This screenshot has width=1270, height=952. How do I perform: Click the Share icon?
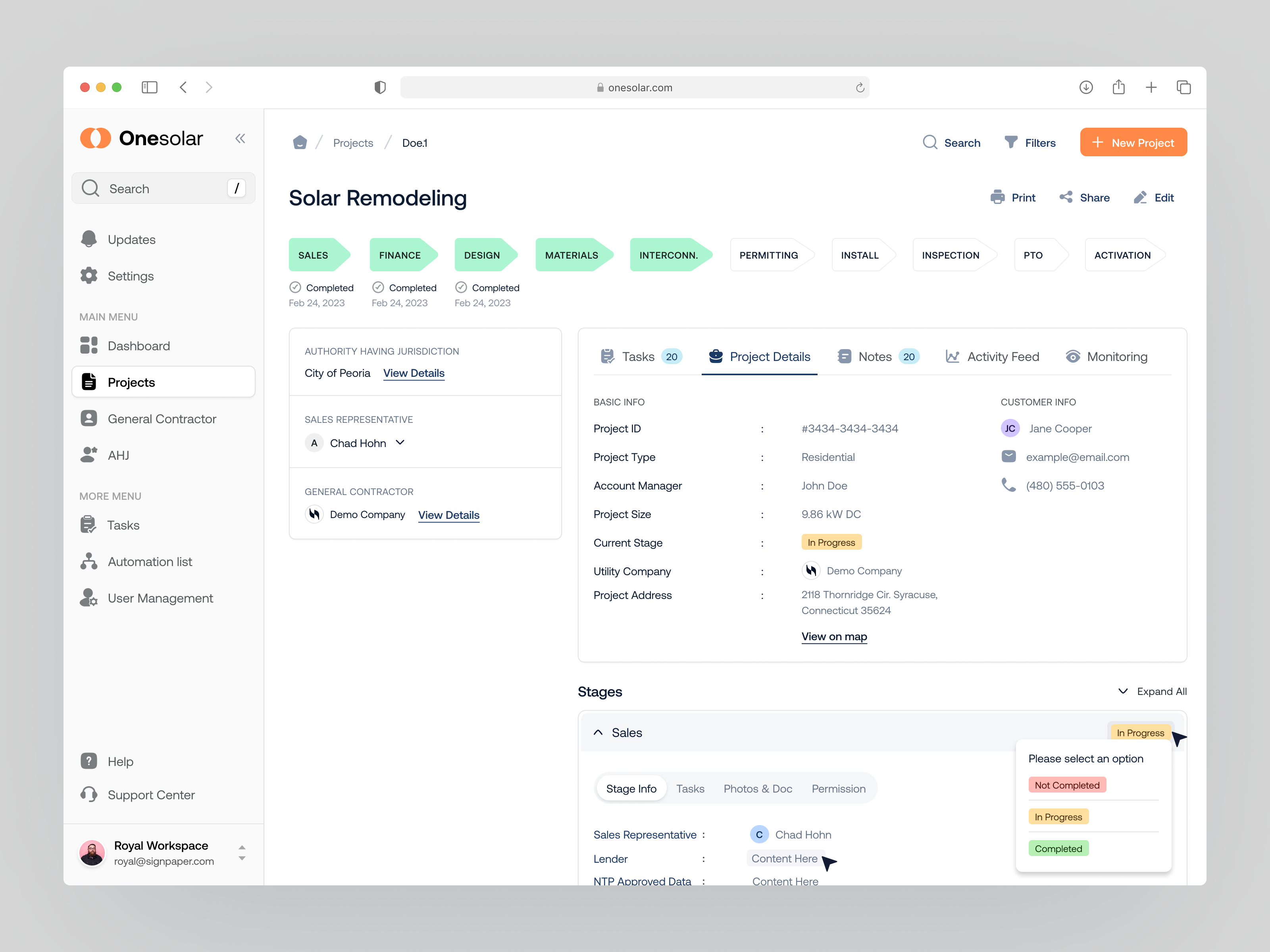click(1067, 198)
